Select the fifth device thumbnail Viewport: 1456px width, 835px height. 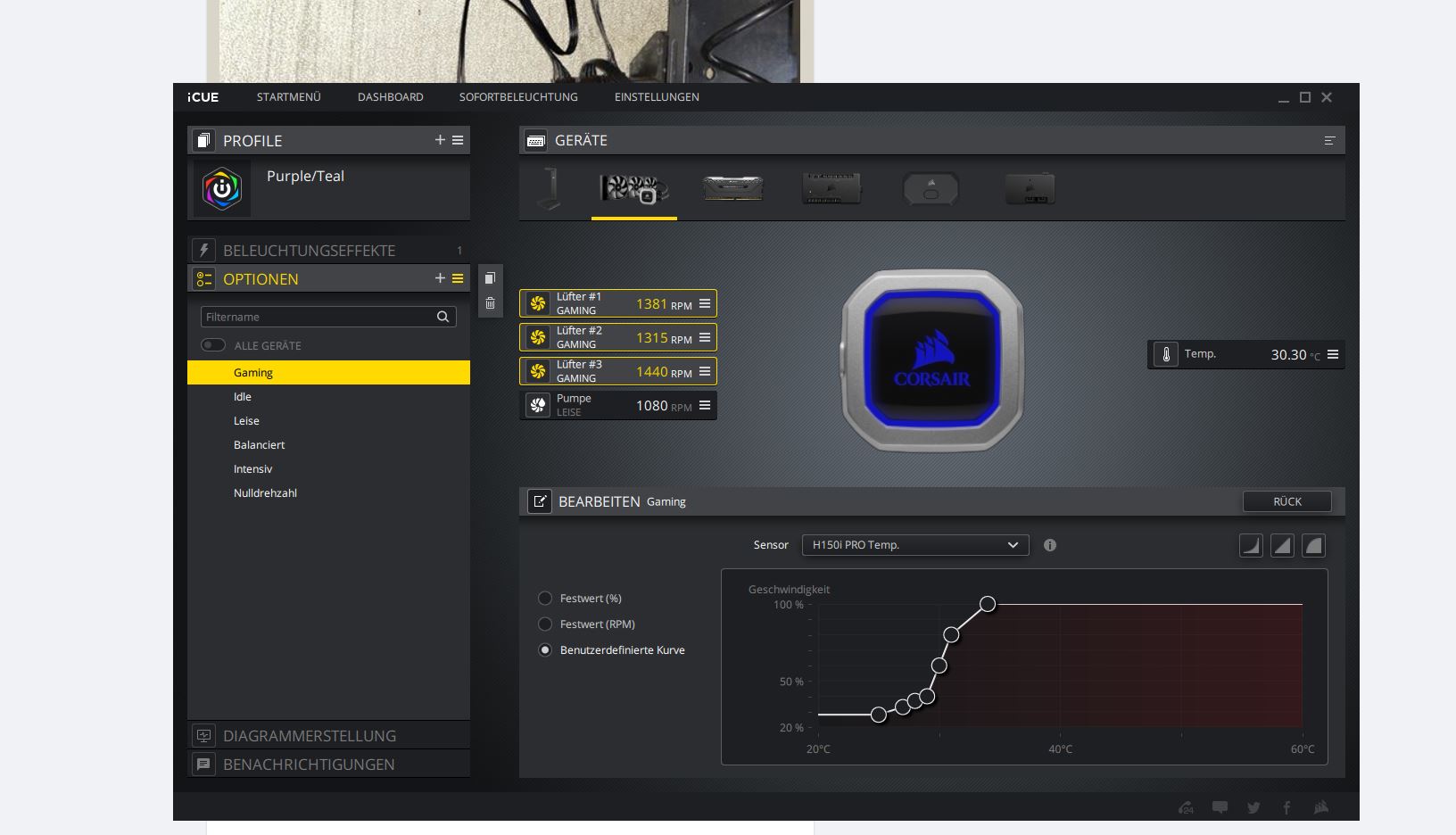(931, 188)
